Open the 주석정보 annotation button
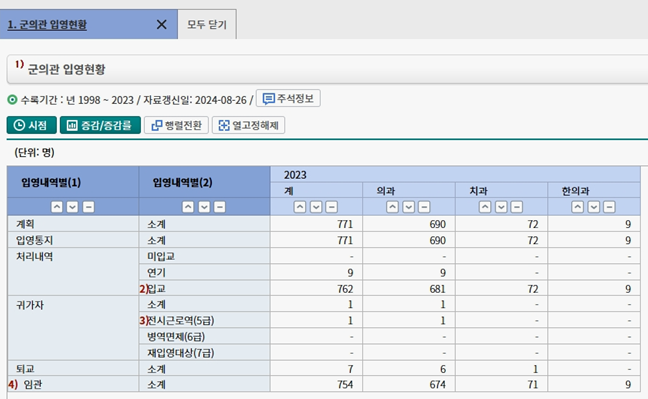 pos(288,98)
